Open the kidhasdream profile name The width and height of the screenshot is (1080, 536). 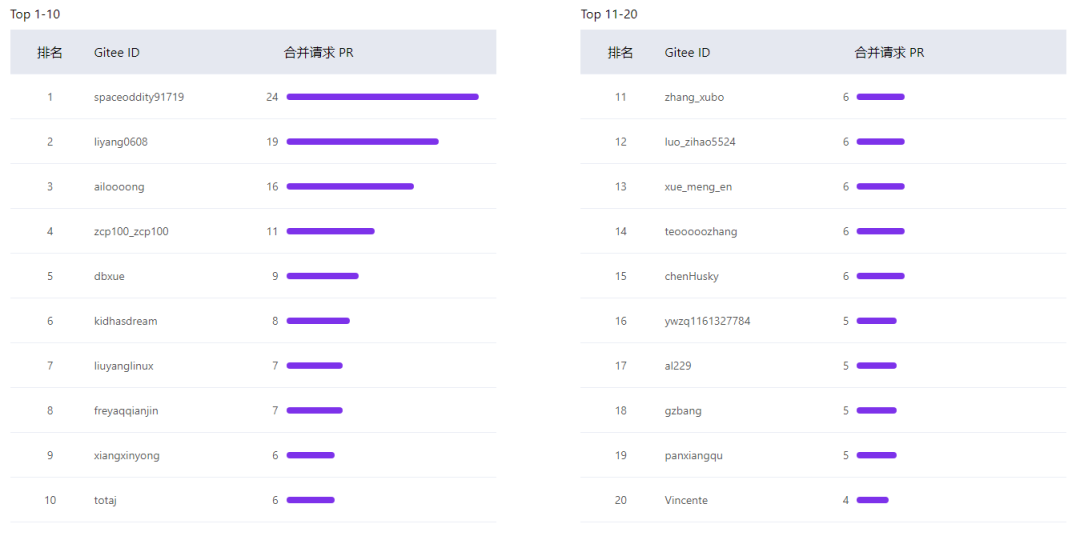(x=125, y=321)
